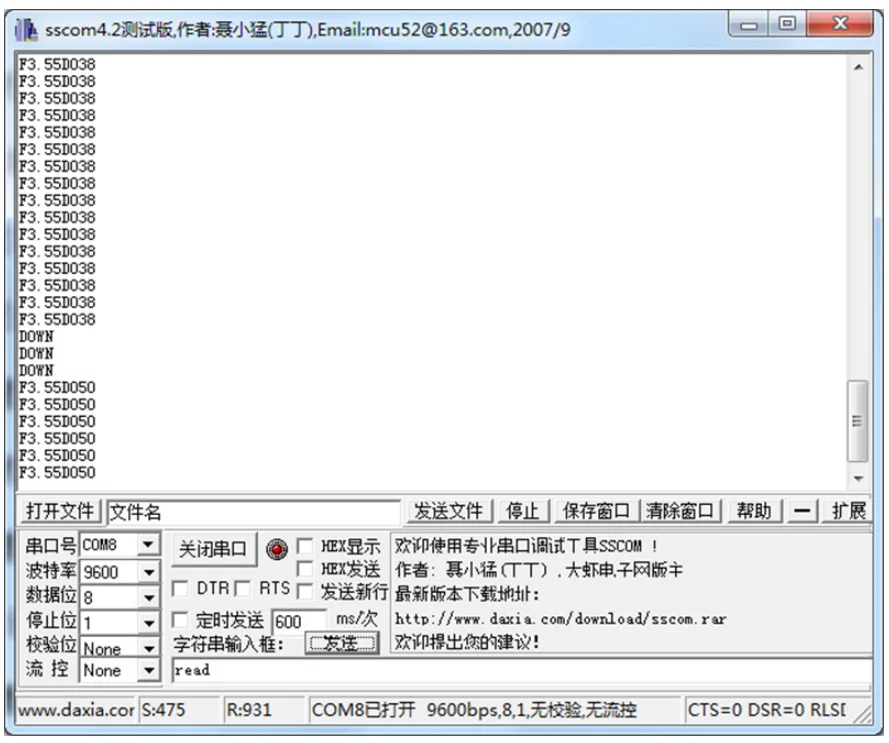This screenshot has height=743, width=889.
Task: Click the 600 ms interval field
Action: (x=299, y=622)
